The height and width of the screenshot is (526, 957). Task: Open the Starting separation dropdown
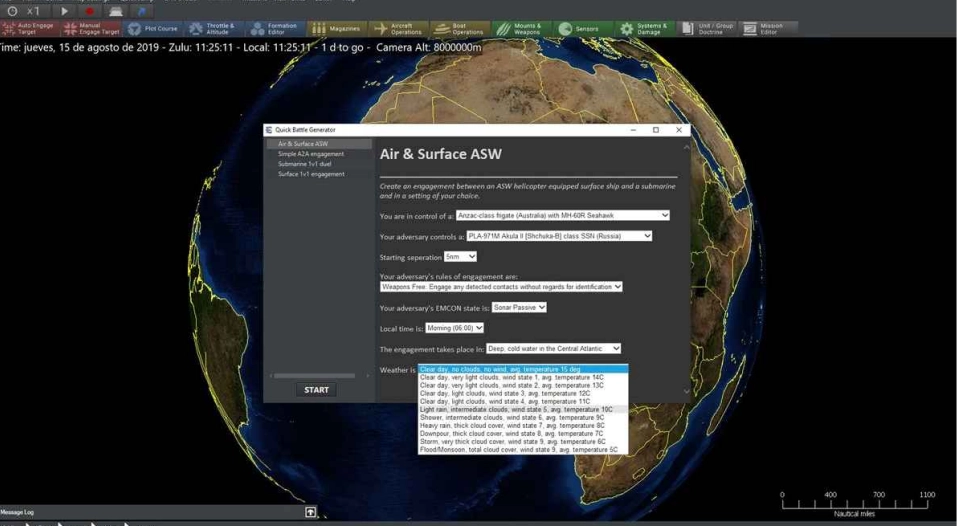460,257
